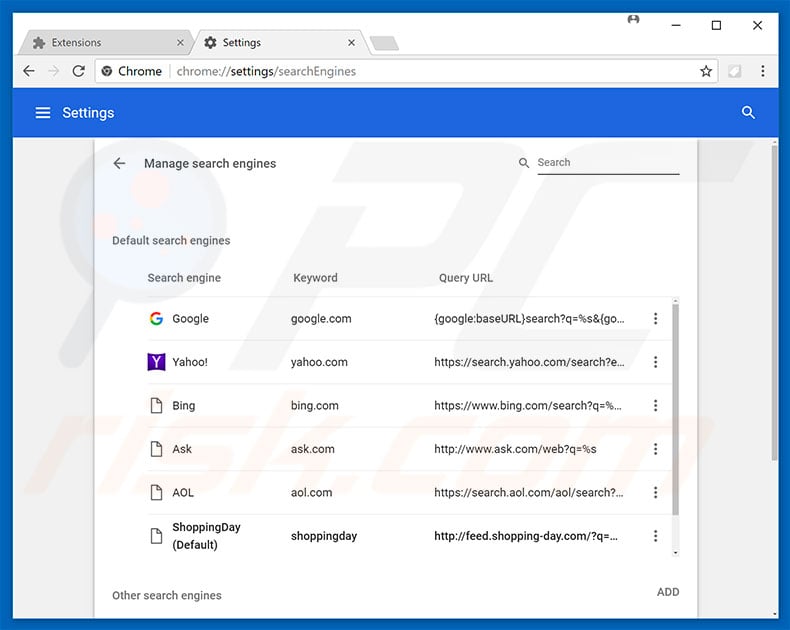This screenshot has width=790, height=630.
Task: Click the Default search engines heading
Action: click(x=171, y=240)
